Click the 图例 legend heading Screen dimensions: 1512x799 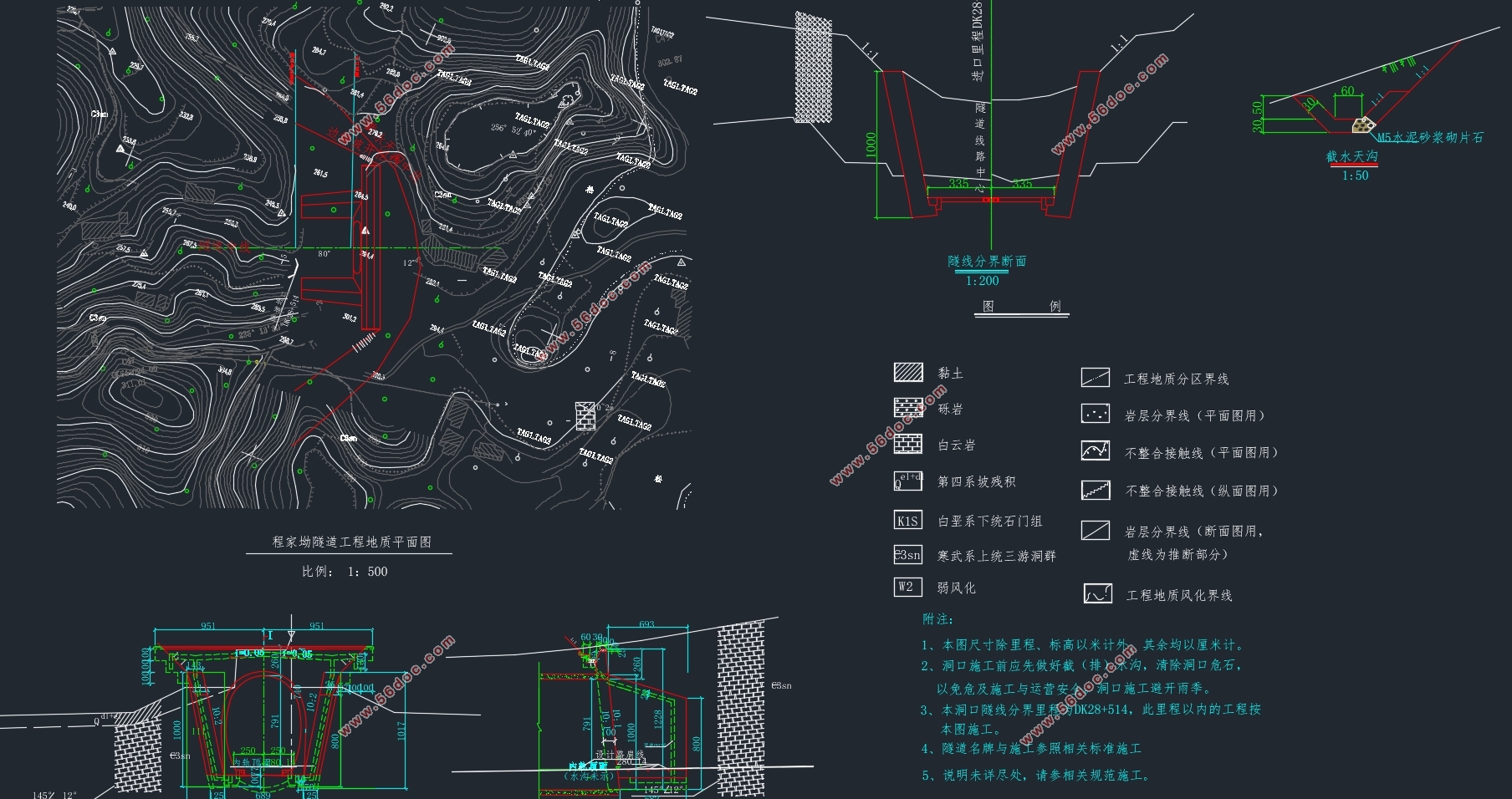pos(1021,307)
